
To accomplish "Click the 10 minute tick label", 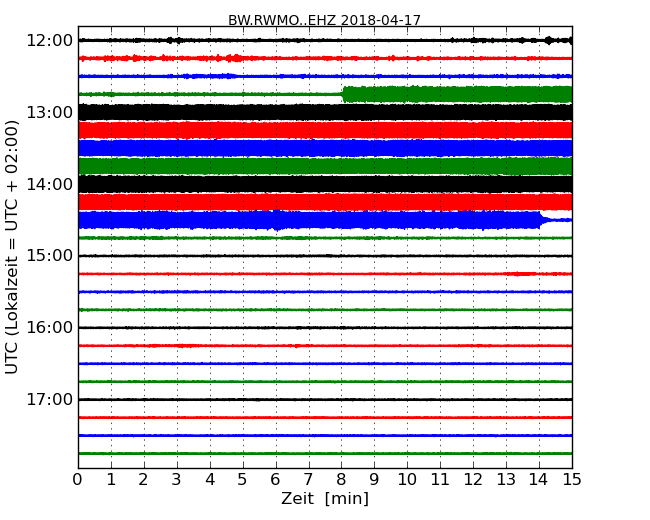I will click(x=407, y=480).
